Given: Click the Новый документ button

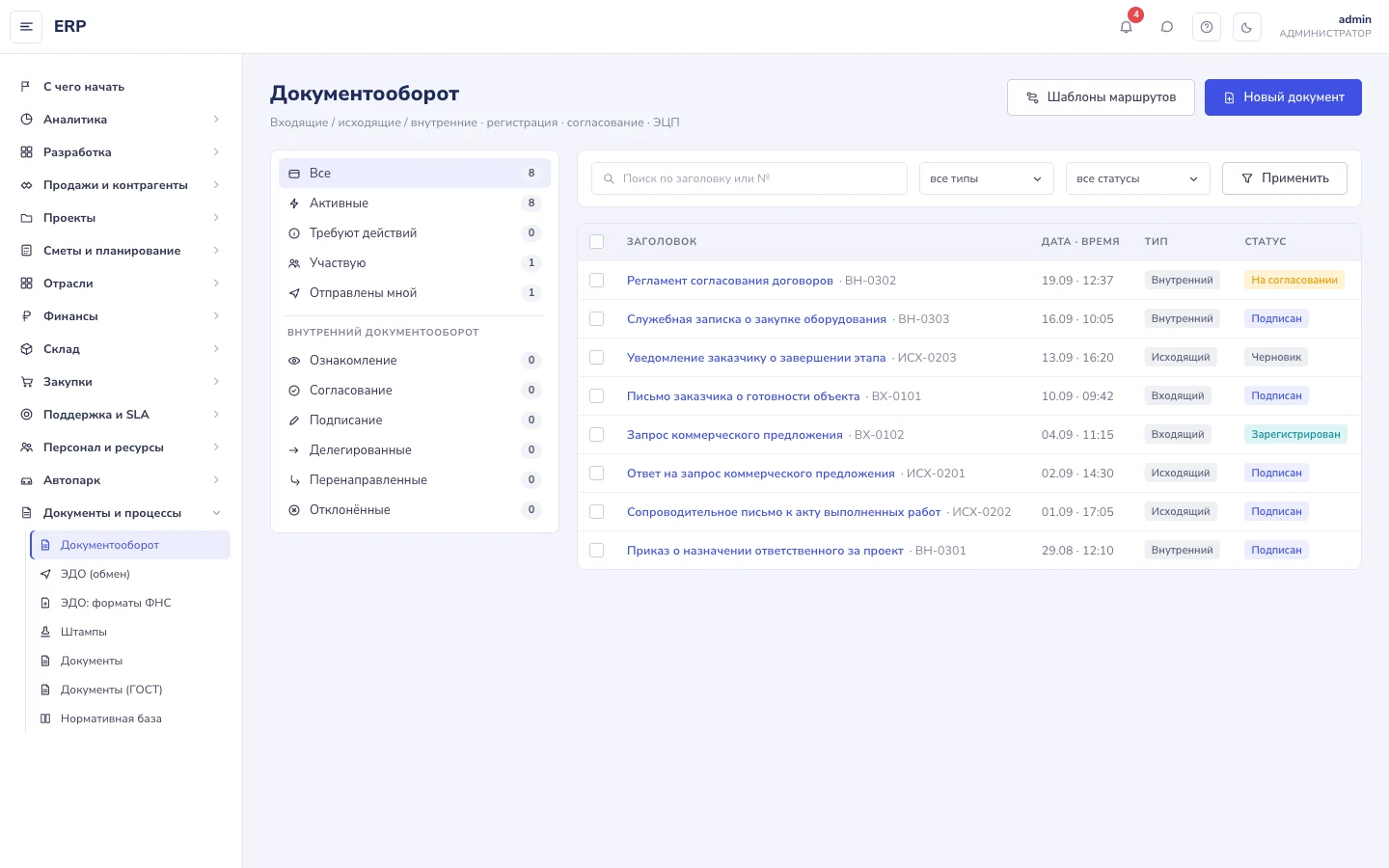Looking at the screenshot, I should click(1283, 97).
